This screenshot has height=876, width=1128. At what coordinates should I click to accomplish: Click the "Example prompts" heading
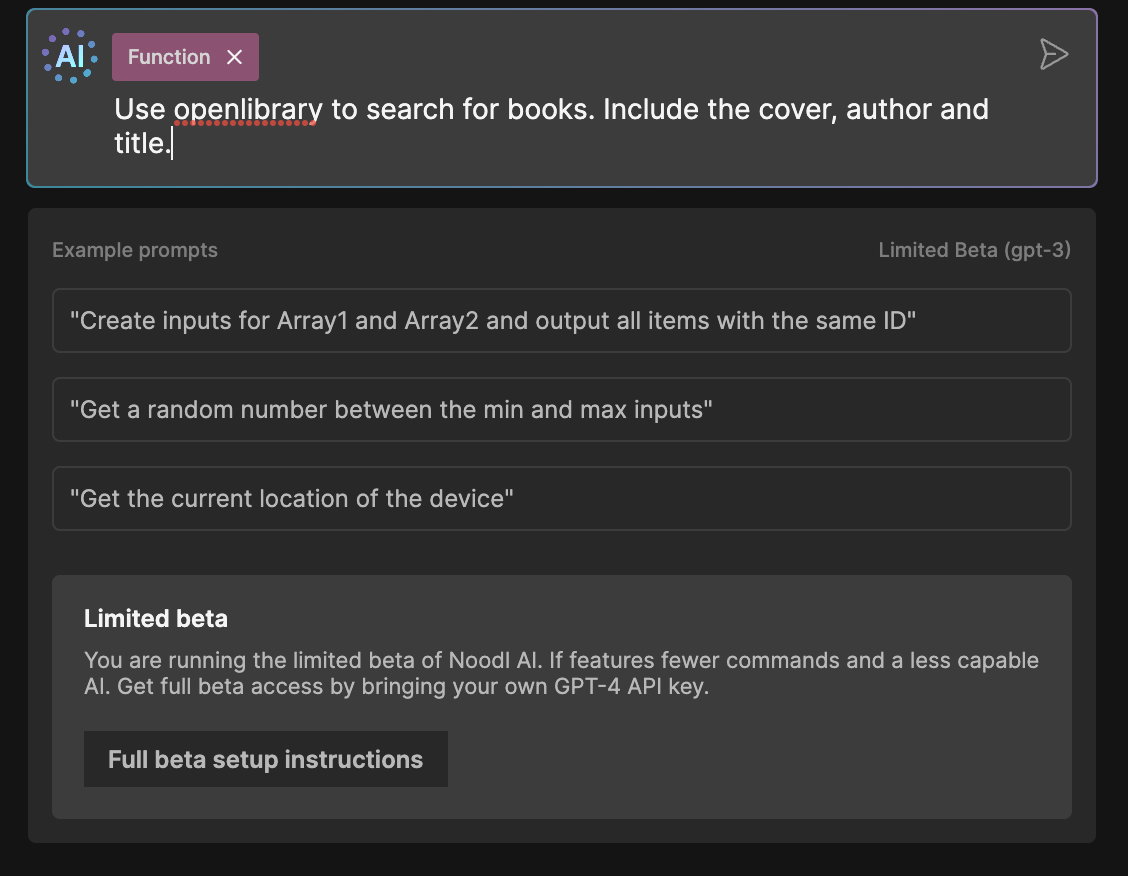pyautogui.click(x=135, y=250)
